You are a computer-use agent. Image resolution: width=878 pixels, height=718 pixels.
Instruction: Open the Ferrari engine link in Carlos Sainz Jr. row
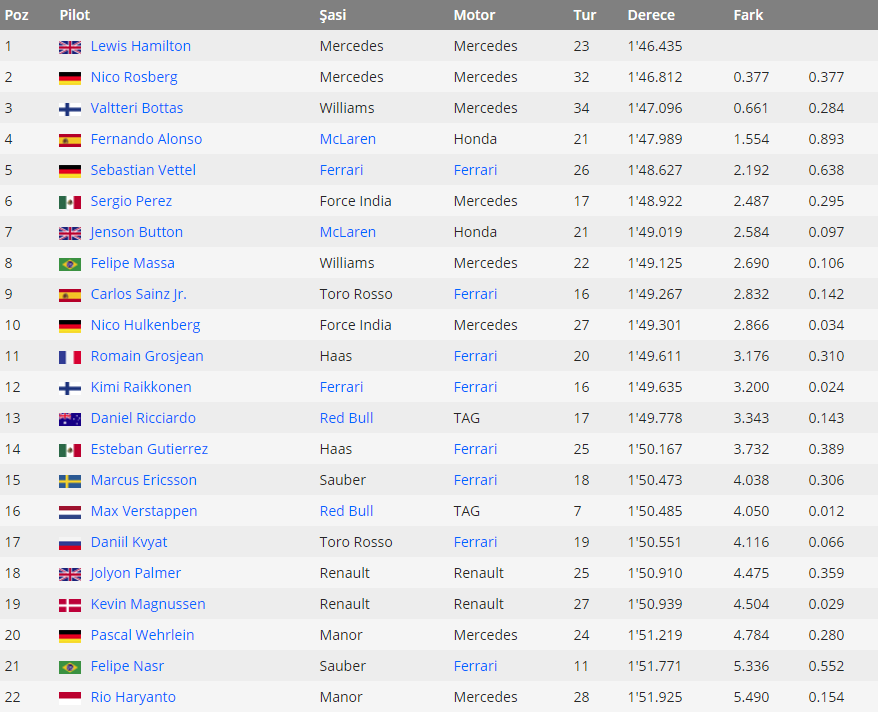[x=475, y=294]
